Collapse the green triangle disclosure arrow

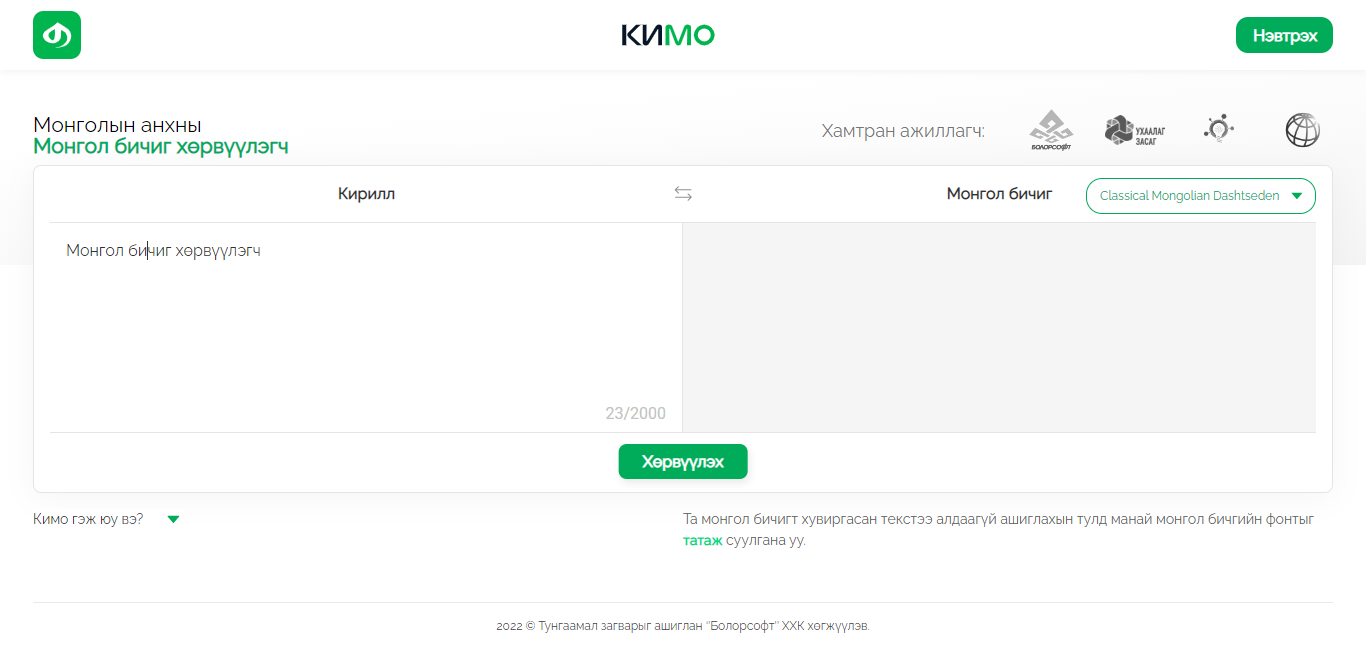(173, 519)
